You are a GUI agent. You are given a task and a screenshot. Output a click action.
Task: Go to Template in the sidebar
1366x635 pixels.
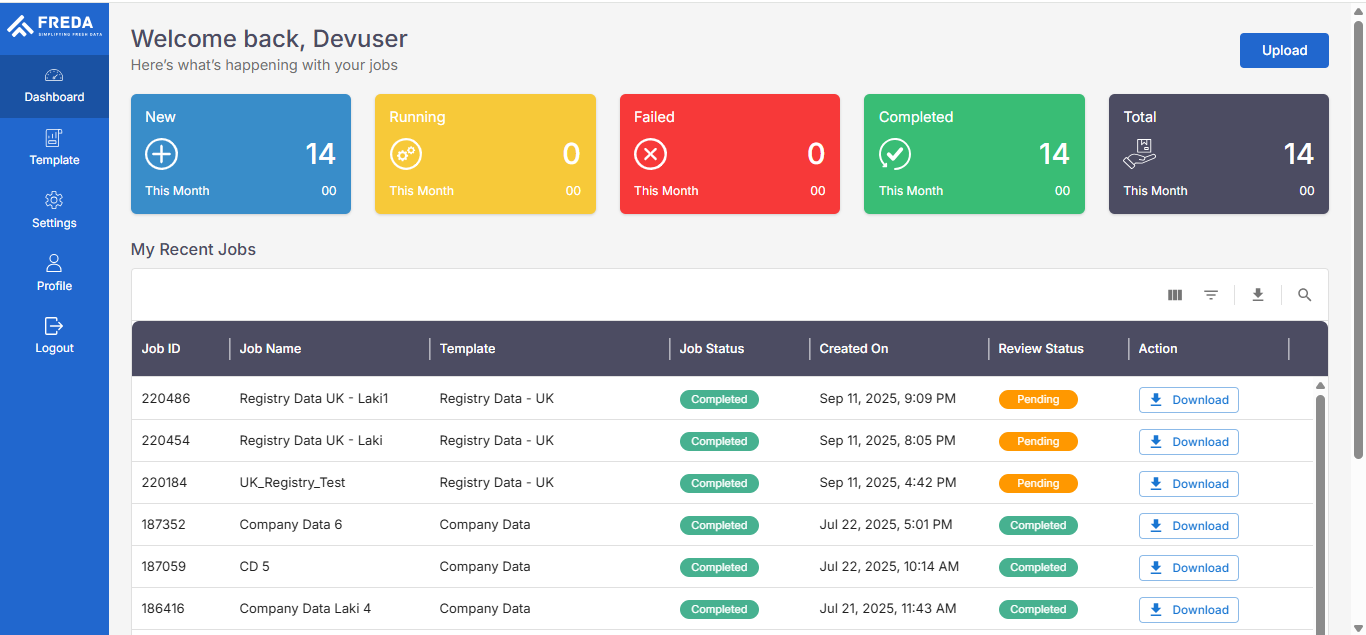pyautogui.click(x=54, y=149)
